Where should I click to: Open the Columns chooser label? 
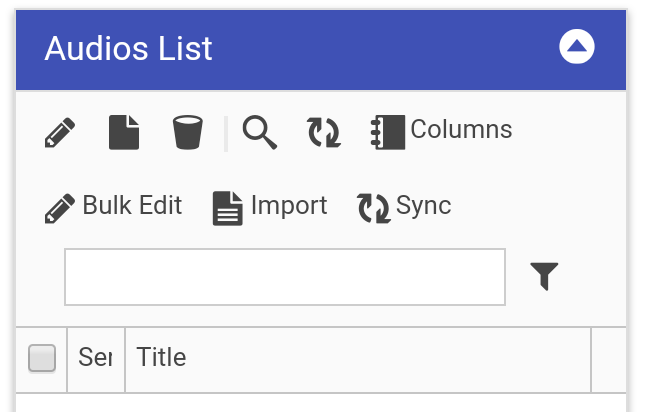(x=461, y=130)
